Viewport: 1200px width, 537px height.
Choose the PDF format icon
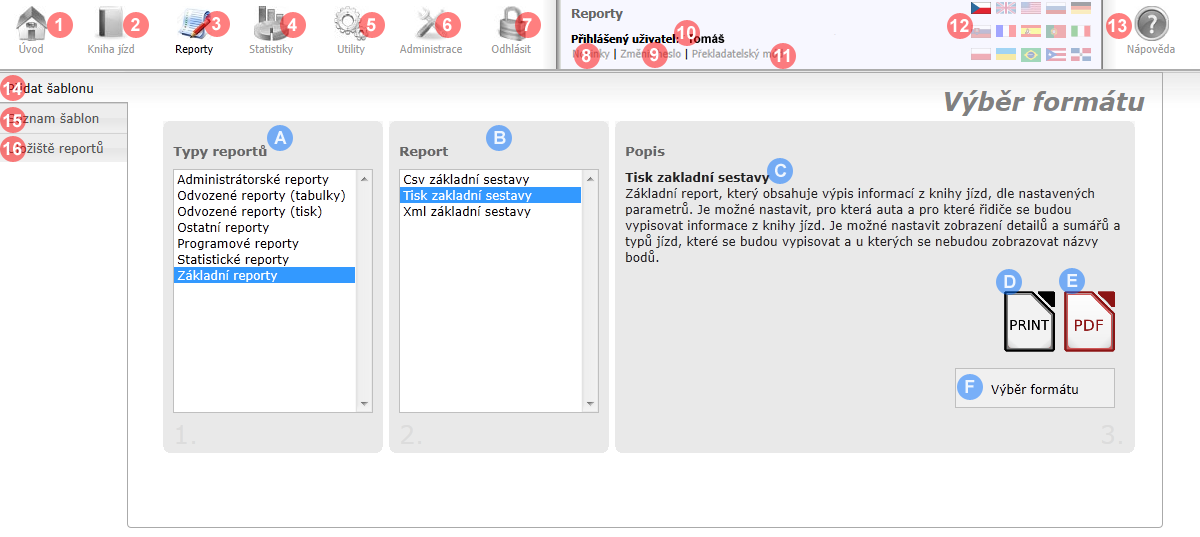coord(1089,322)
